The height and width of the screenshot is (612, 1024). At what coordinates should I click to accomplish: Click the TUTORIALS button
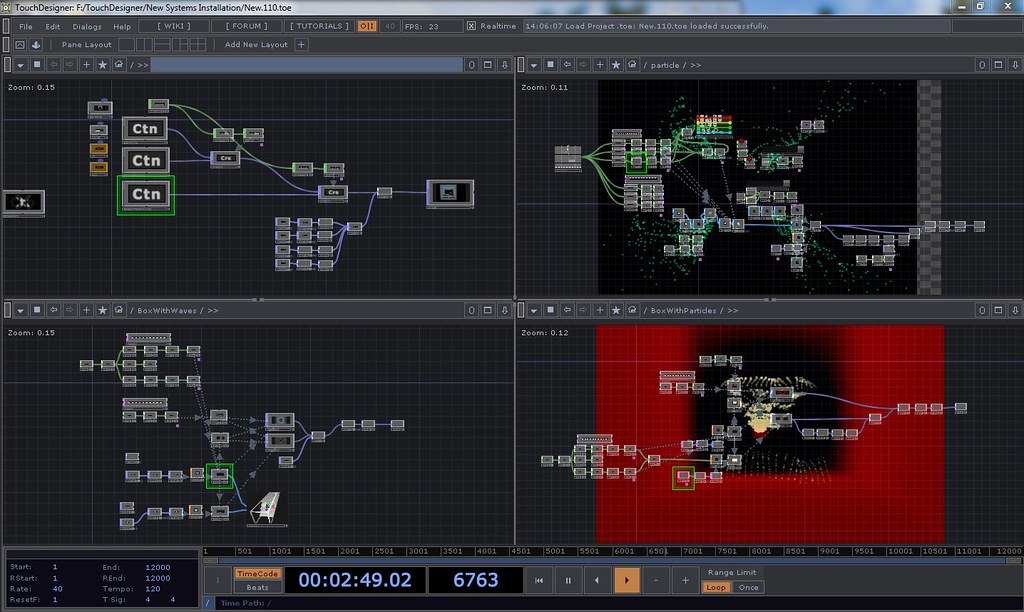pyautogui.click(x=320, y=25)
